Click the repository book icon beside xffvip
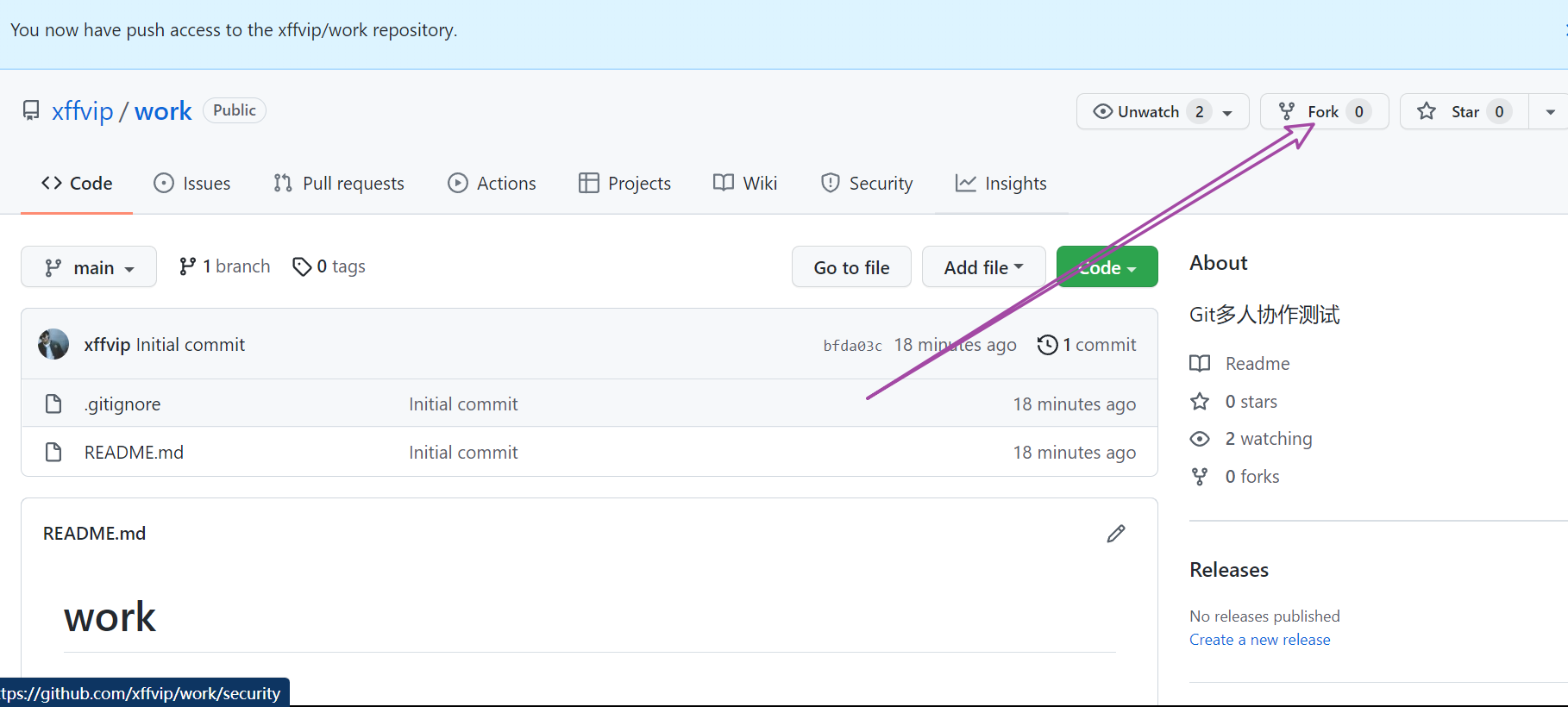The height and width of the screenshot is (707, 1568). coord(31,110)
